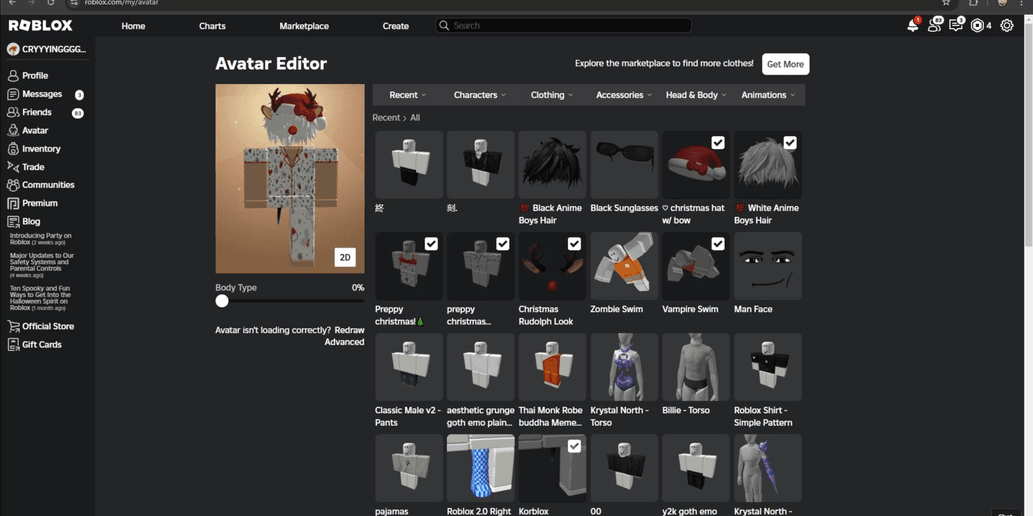1033x516 pixels.
Task: Open the Marketplace menu item
Action: tap(304, 26)
